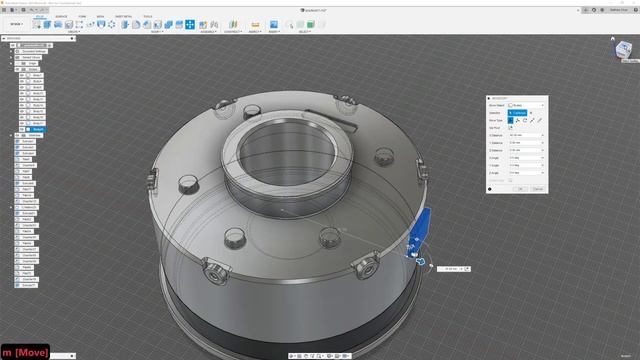Choose the Press Pull tool icon

coord(125,24)
